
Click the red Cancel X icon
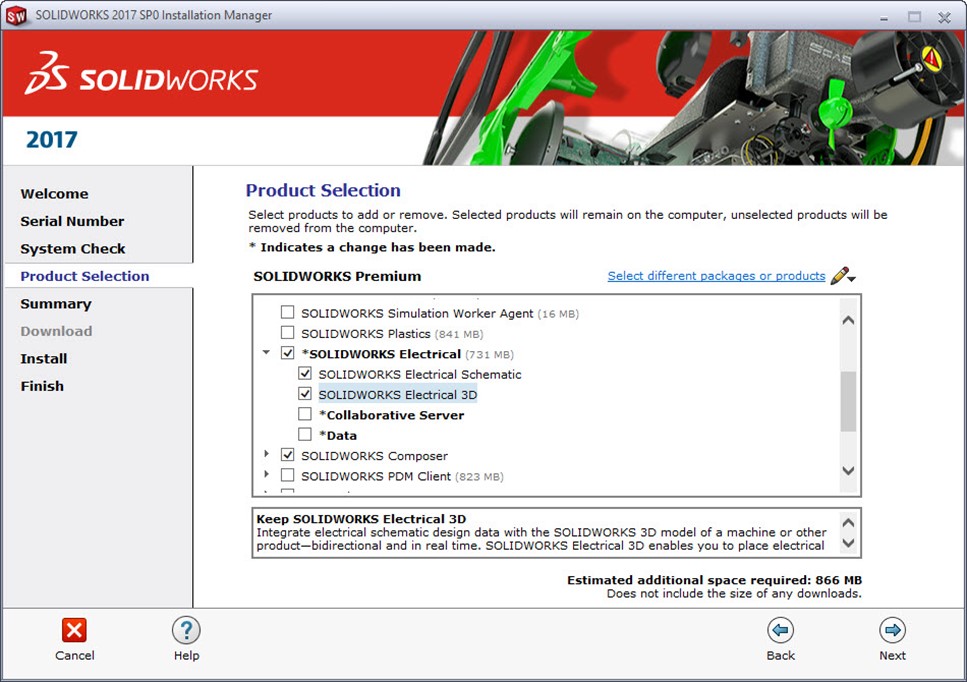(74, 629)
